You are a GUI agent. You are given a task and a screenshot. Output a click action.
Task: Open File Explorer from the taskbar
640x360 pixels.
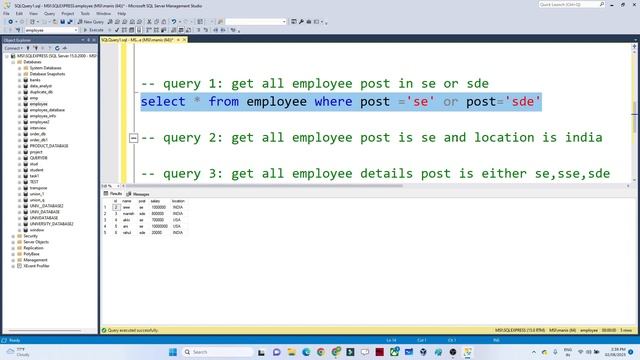pos(291,352)
